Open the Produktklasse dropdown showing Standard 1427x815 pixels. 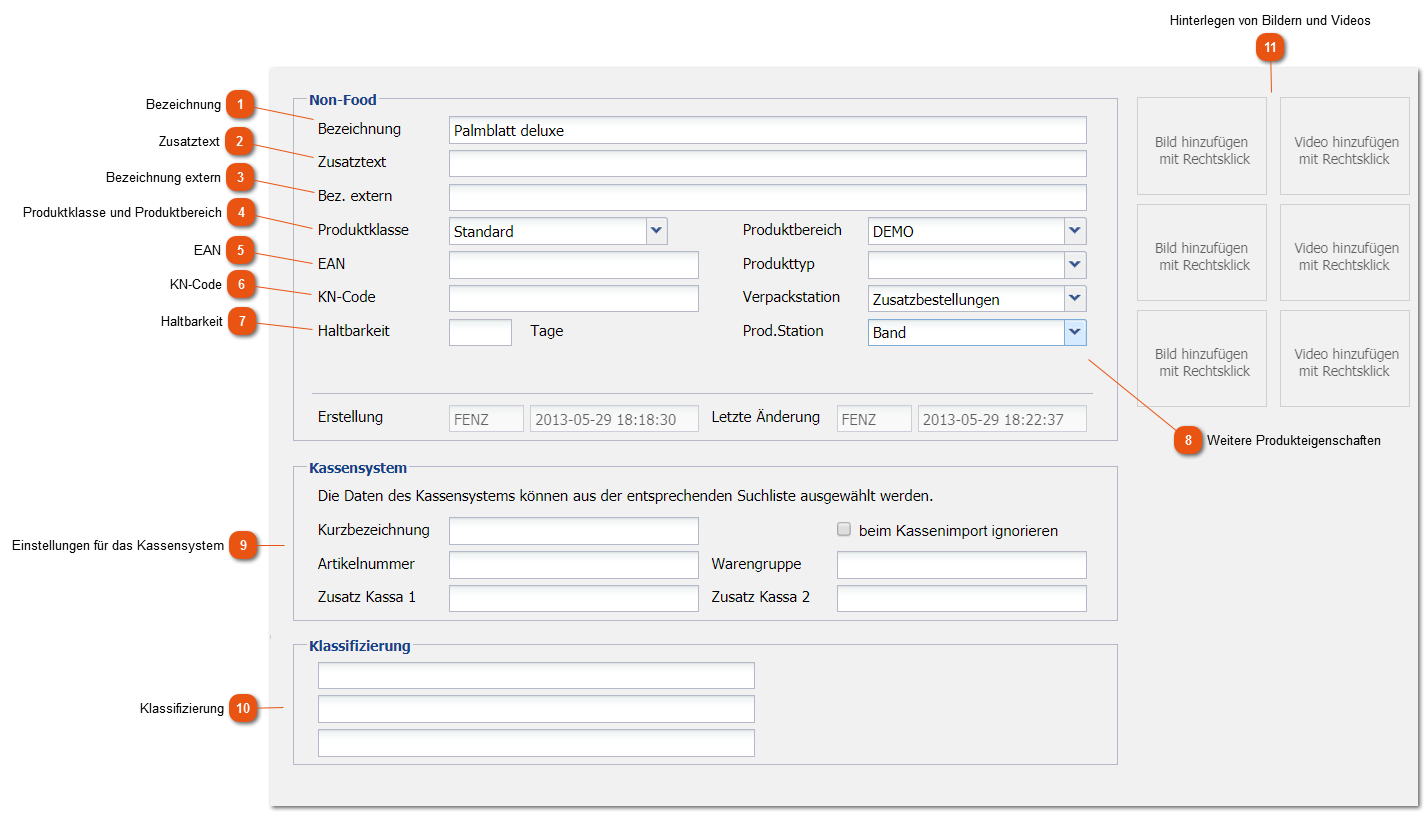coord(557,231)
